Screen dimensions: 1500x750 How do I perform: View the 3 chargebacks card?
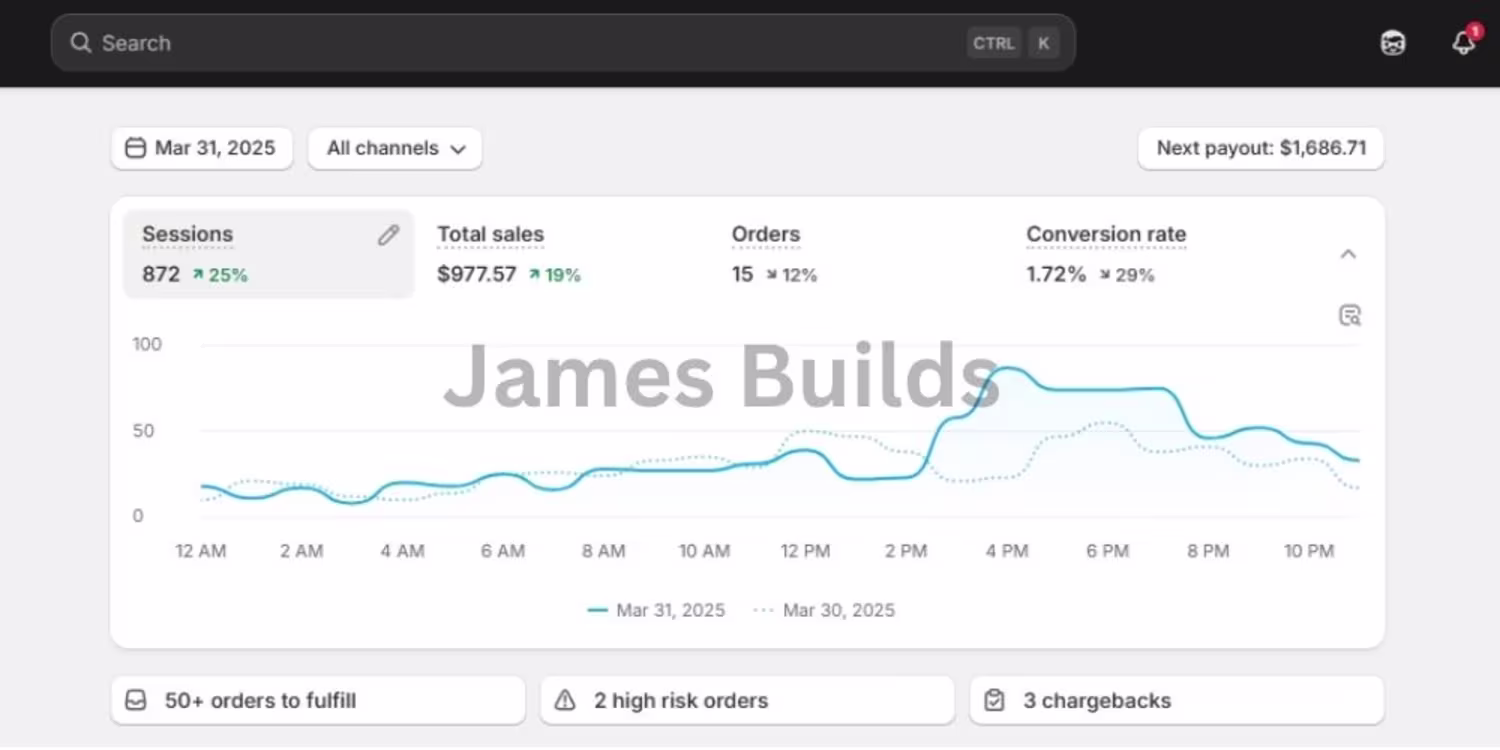(1177, 700)
